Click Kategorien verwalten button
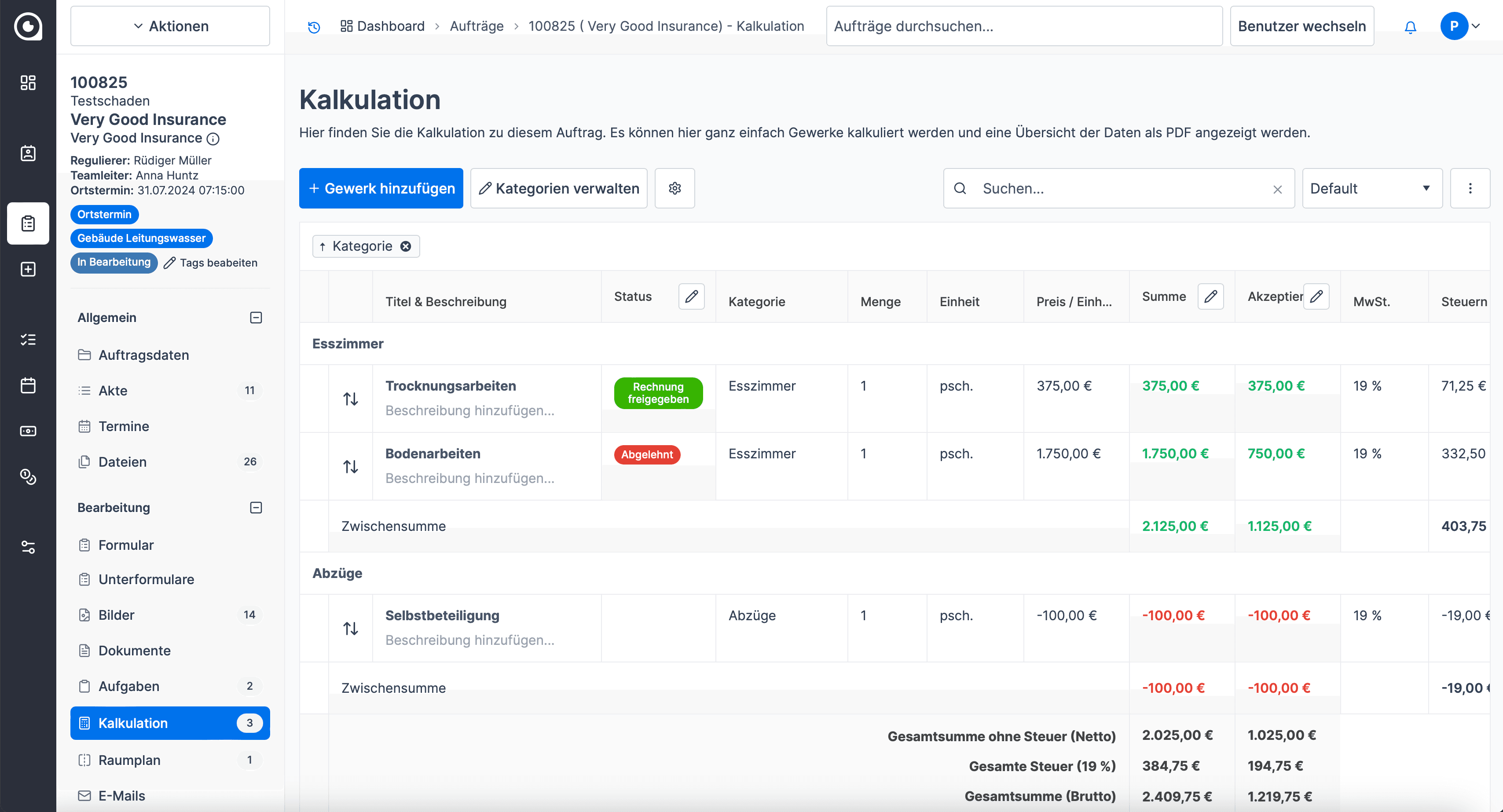 [x=558, y=188]
